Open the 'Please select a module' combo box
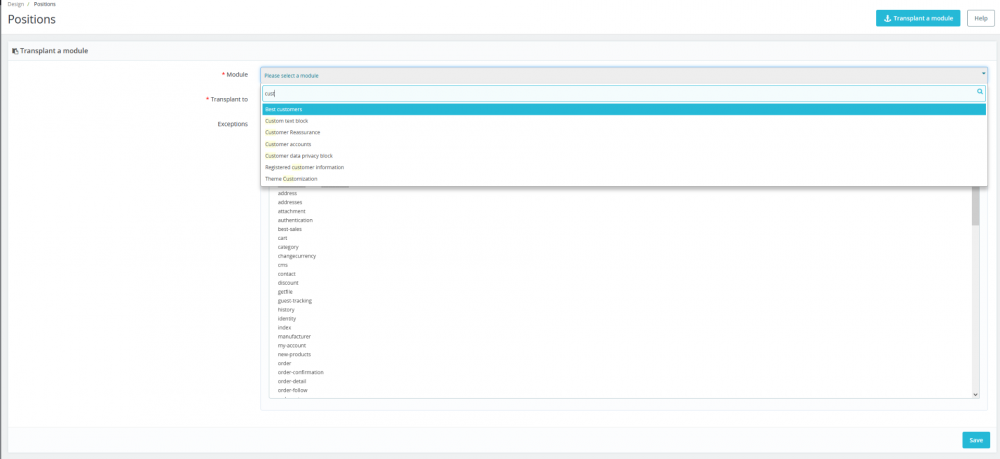This screenshot has width=1000, height=459. point(624,75)
